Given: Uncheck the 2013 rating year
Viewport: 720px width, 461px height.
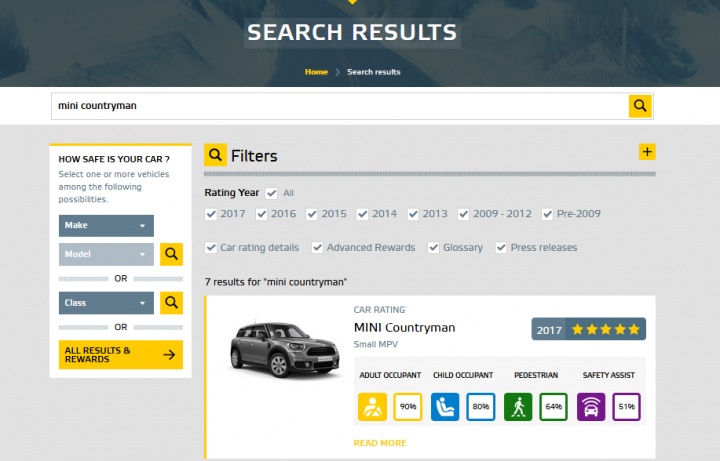Looking at the screenshot, I should [413, 214].
